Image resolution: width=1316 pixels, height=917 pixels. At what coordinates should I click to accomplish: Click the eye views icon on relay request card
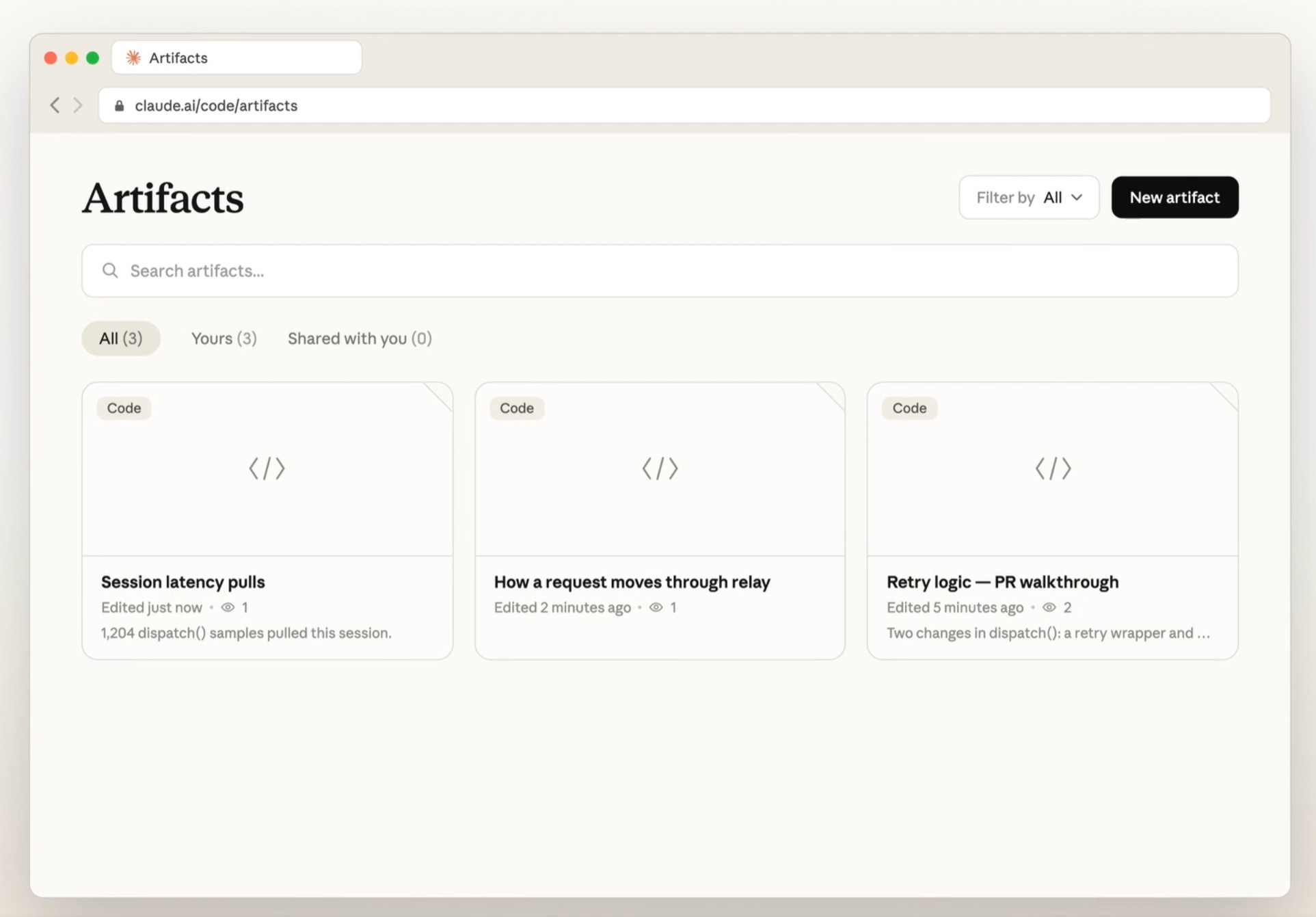(x=656, y=607)
